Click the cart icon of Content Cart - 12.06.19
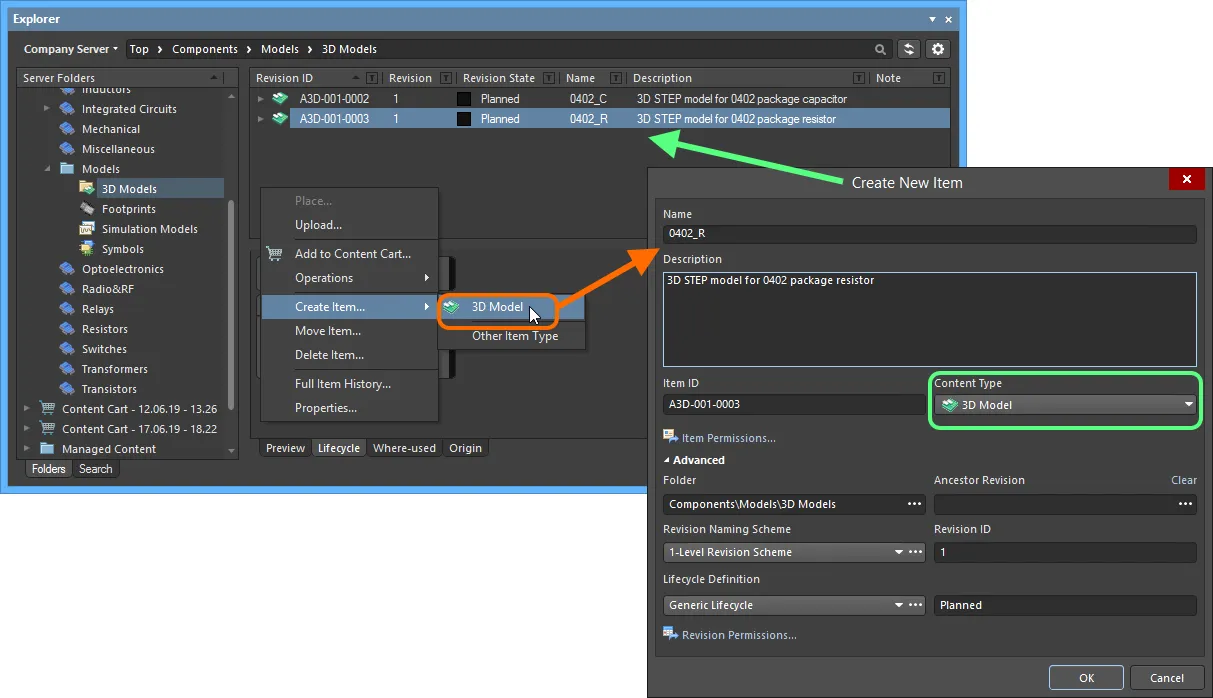 click(47, 409)
